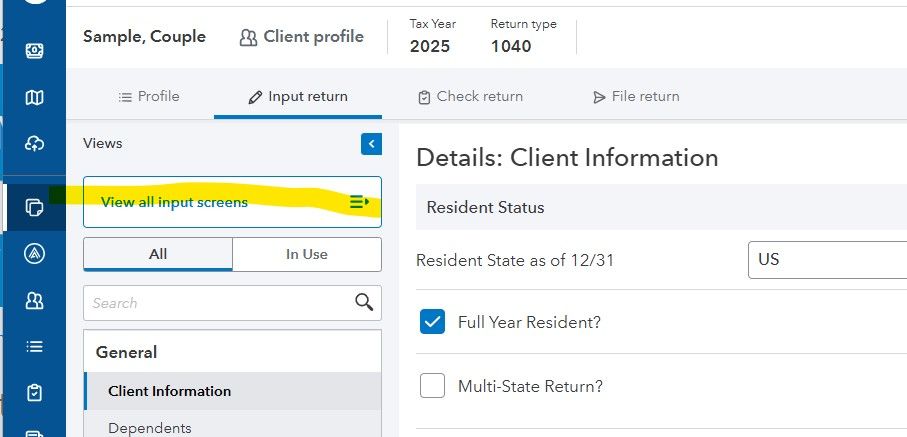The height and width of the screenshot is (437, 907).
Task: Click the circled triangle icon in sidebar
Action: click(x=35, y=254)
